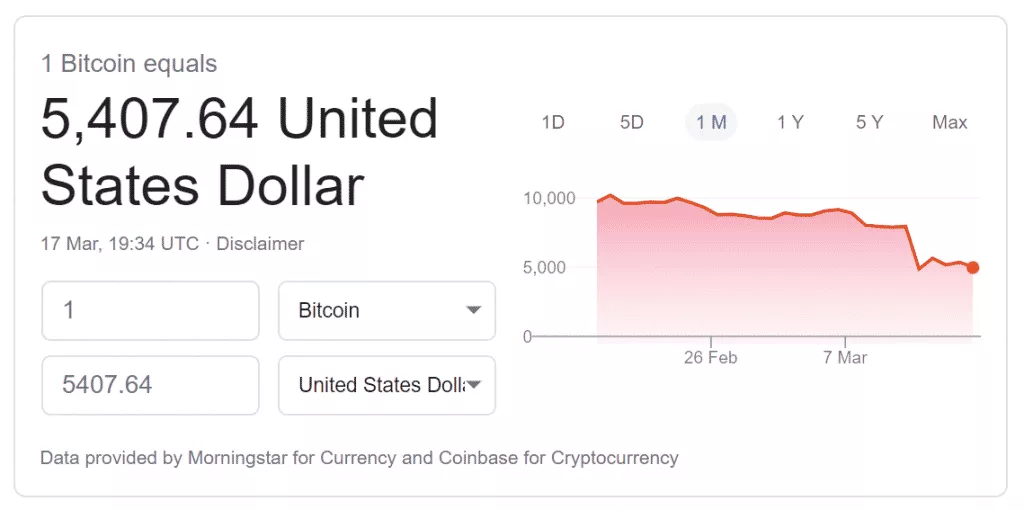Image resolution: width=1024 pixels, height=510 pixels.
Task: Switch chart to 5 Y range
Action: point(869,122)
